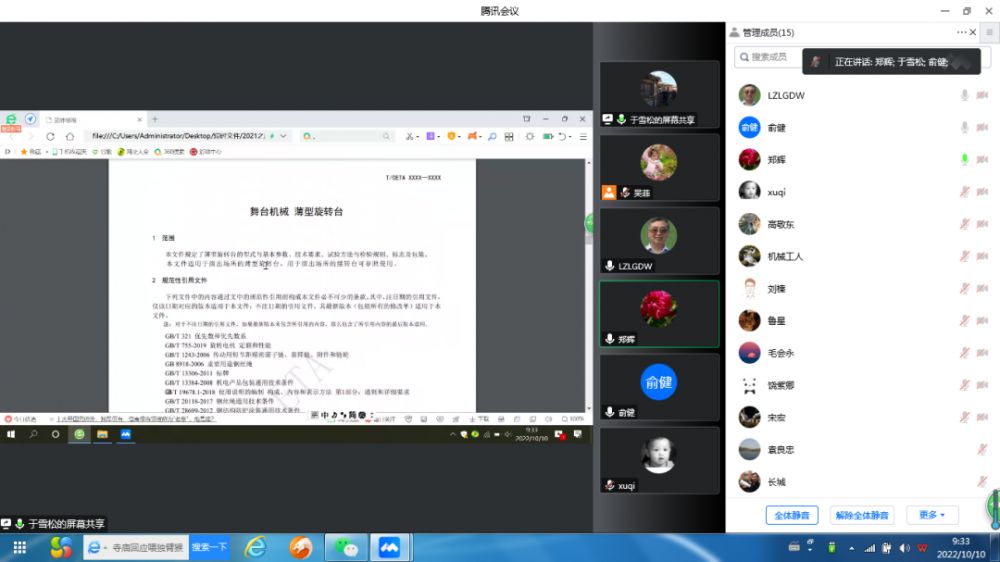The height and width of the screenshot is (562, 1000).
Task: Click the magnifier find icon in toolbar
Action: (x=492, y=136)
